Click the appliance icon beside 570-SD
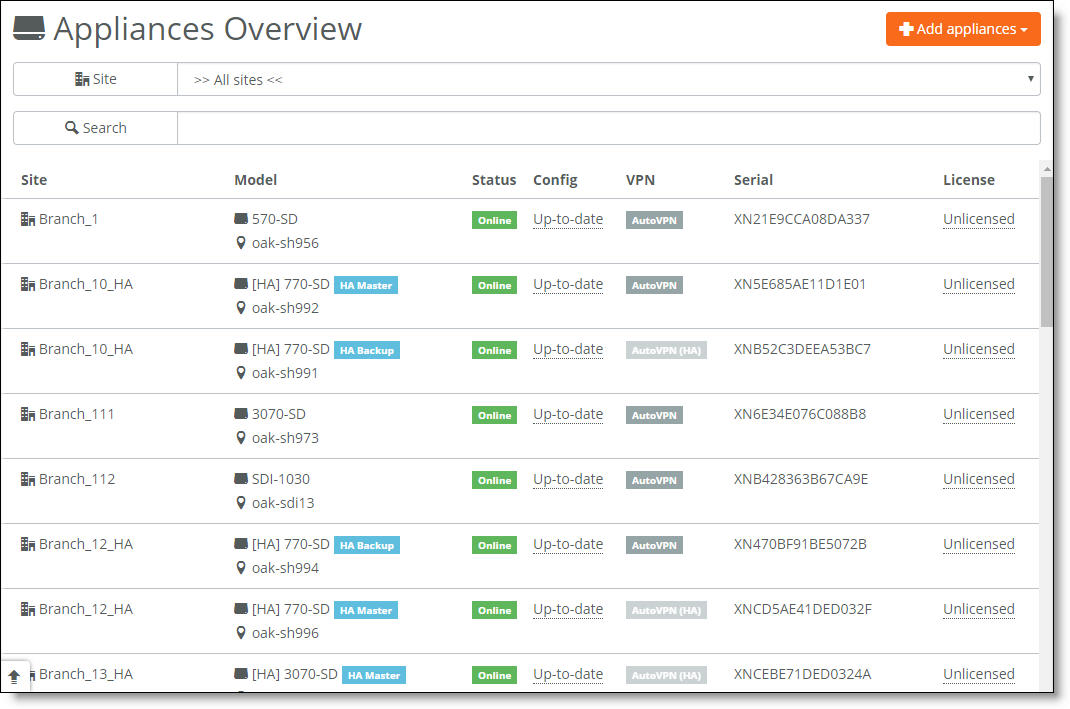Screen dimensions: 1070x709 [241, 219]
